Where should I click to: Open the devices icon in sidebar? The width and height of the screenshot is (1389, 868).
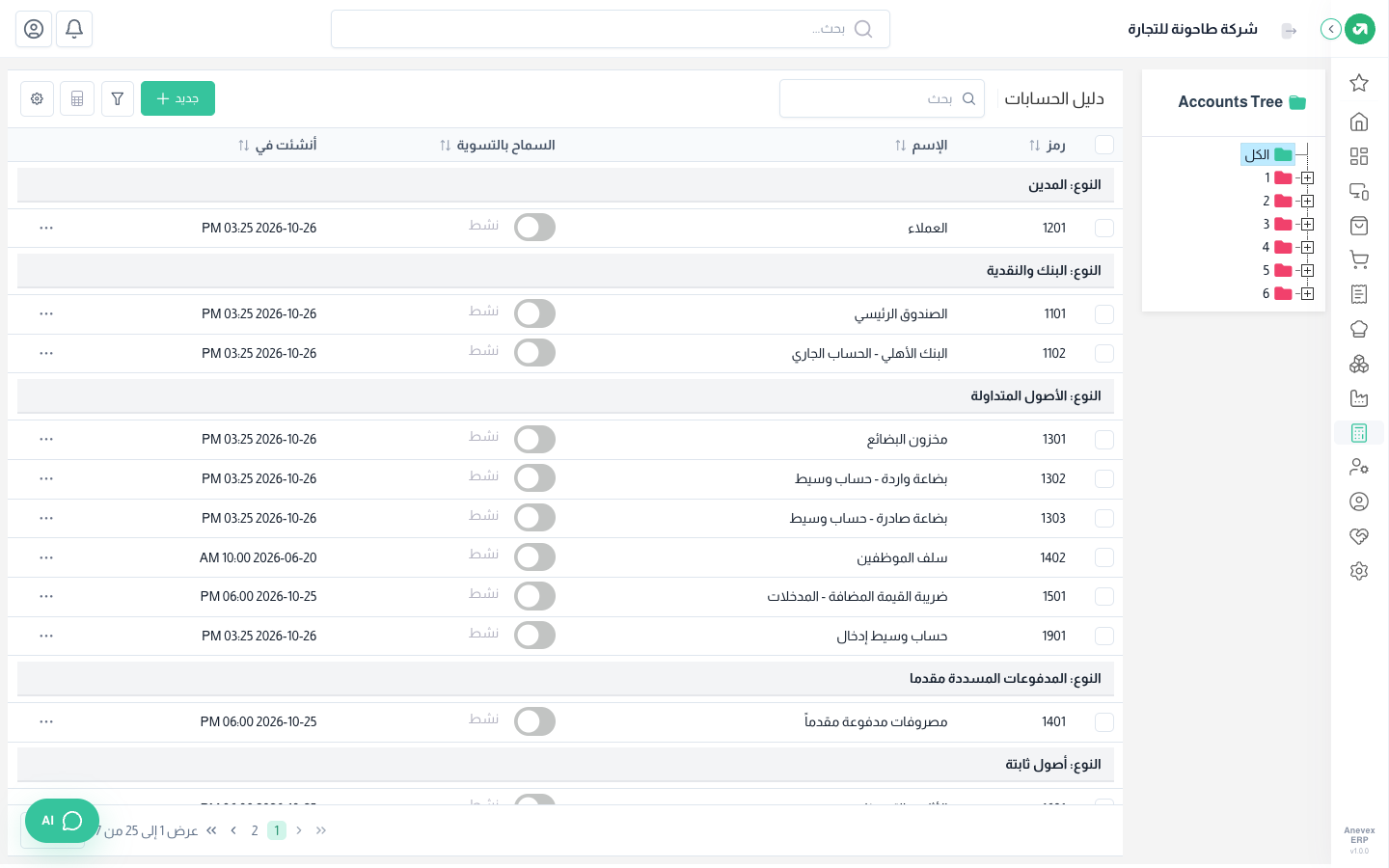pos(1359,191)
